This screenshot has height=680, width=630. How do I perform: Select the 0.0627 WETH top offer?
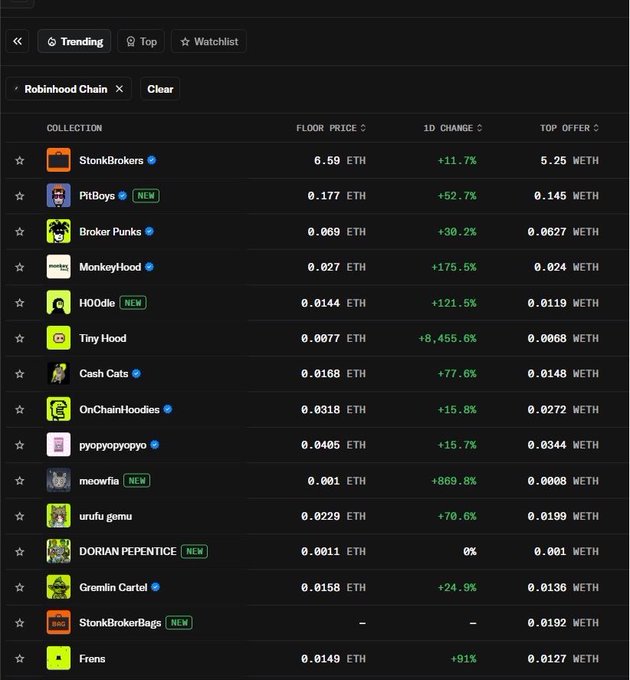coord(563,232)
